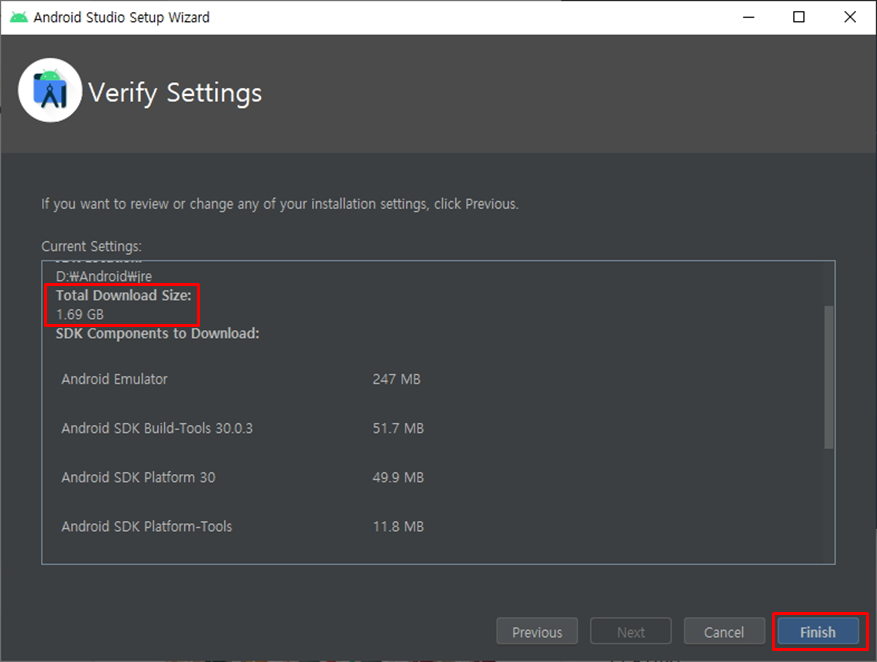The image size is (877, 662).
Task: Maximize the Setup Wizard window
Action: pos(799,17)
